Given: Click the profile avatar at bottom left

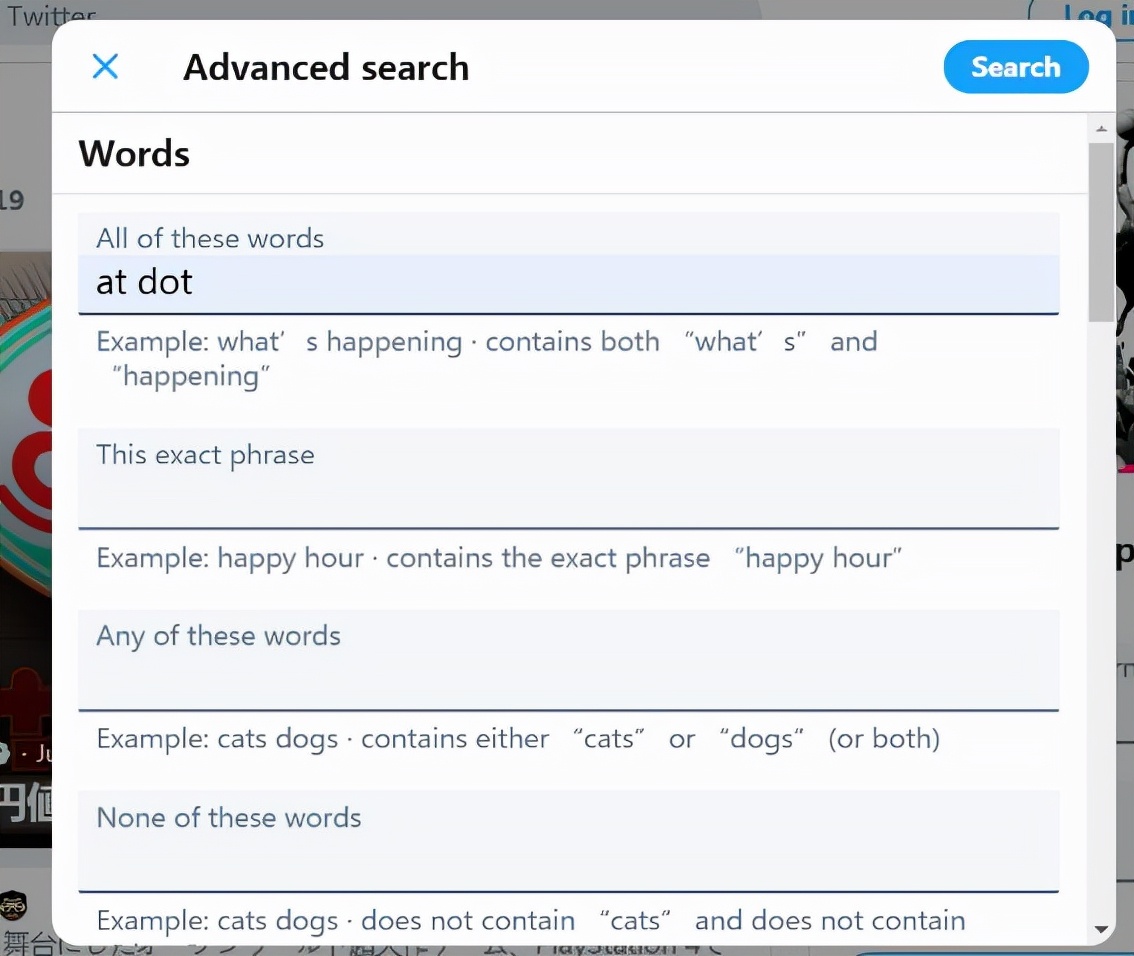Looking at the screenshot, I should tap(14, 906).
